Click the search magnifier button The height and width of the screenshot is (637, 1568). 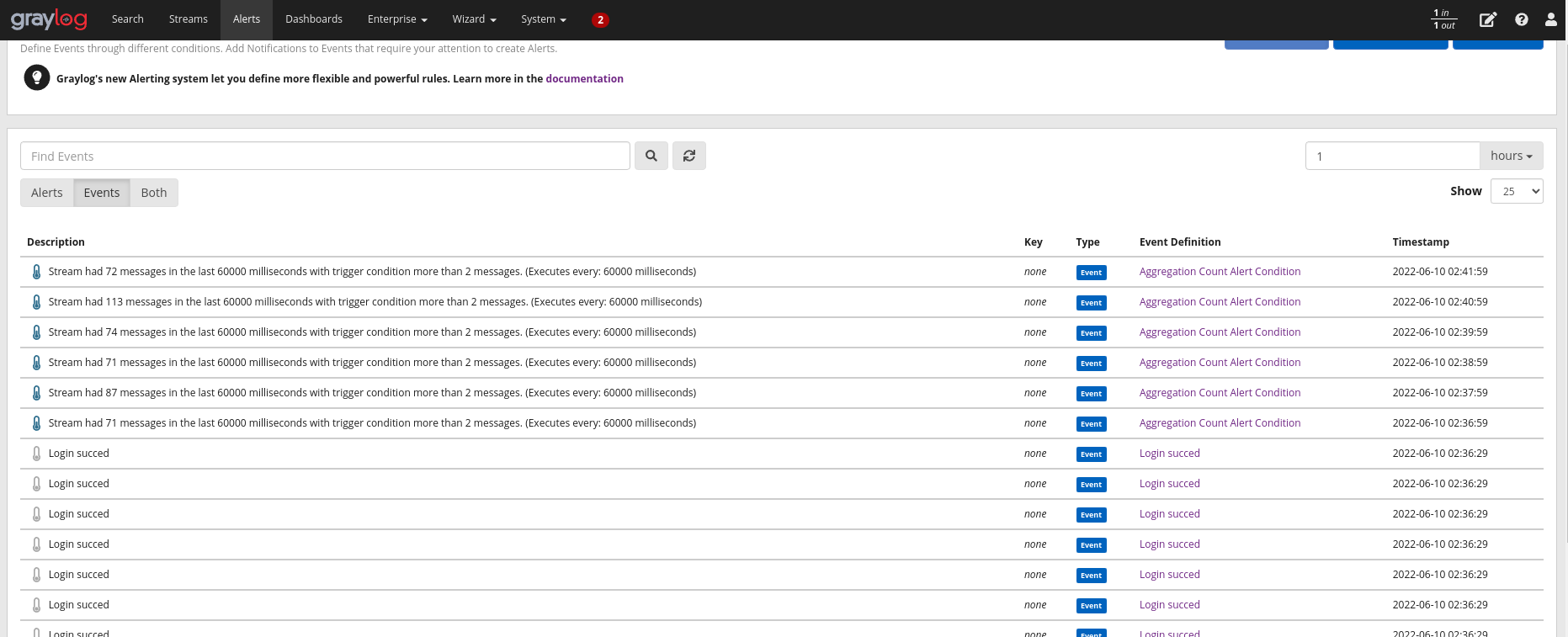pos(651,156)
